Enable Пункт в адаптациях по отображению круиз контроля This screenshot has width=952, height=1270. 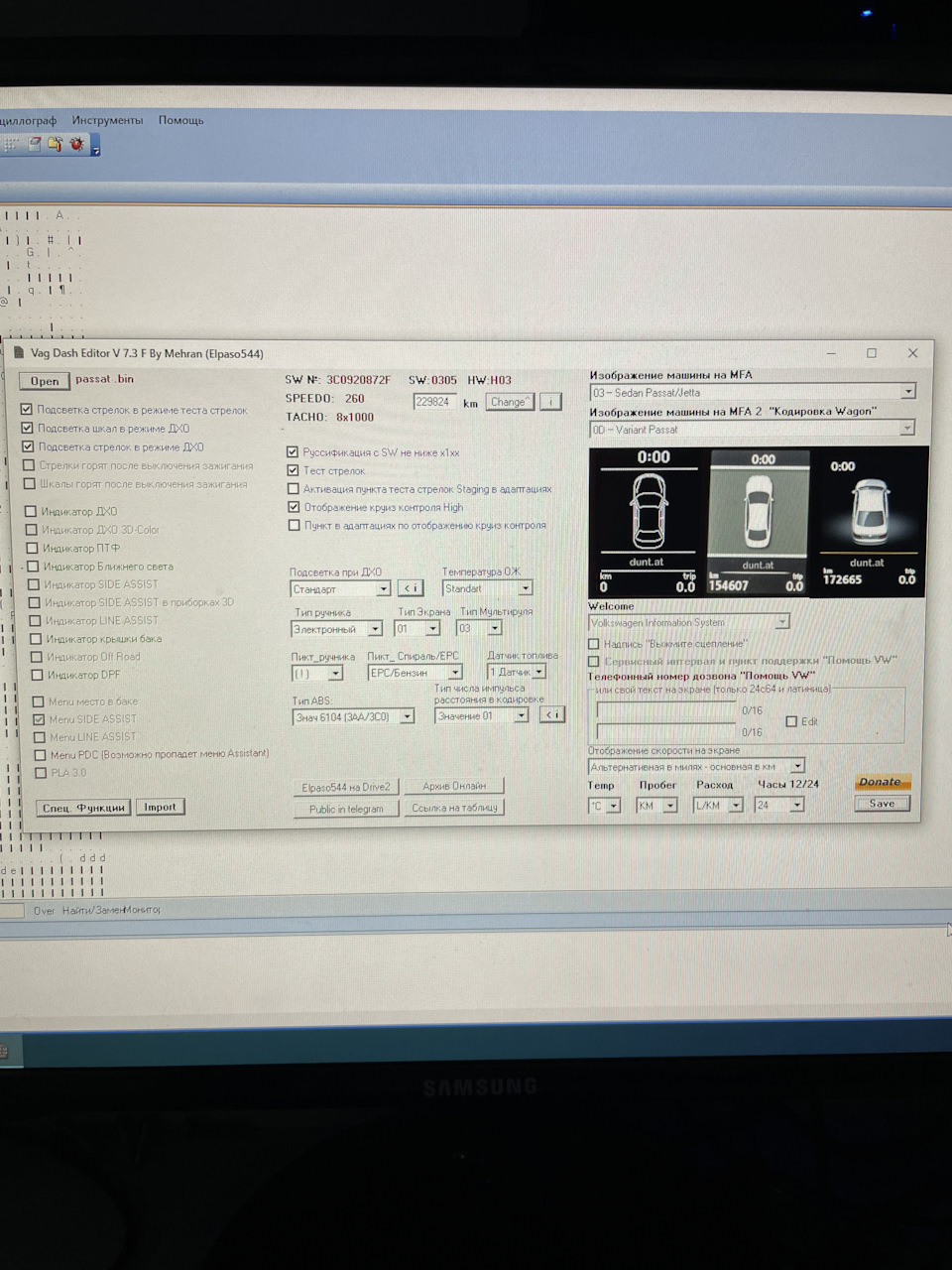click(294, 525)
